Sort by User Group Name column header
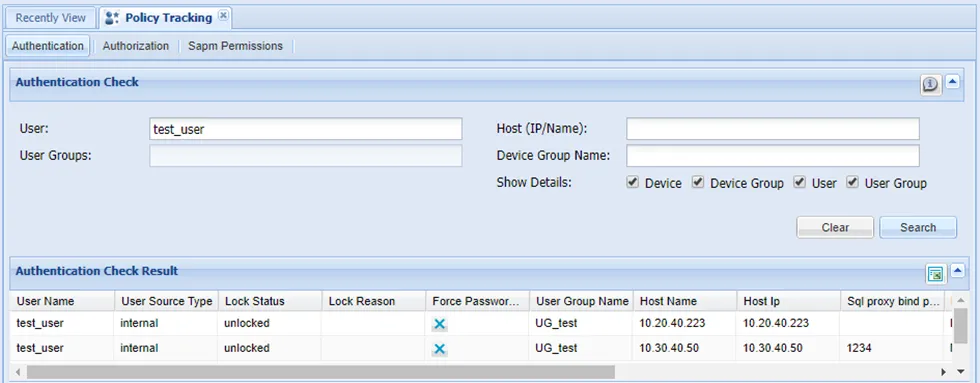Viewport: 980px width, 383px height. [581, 301]
